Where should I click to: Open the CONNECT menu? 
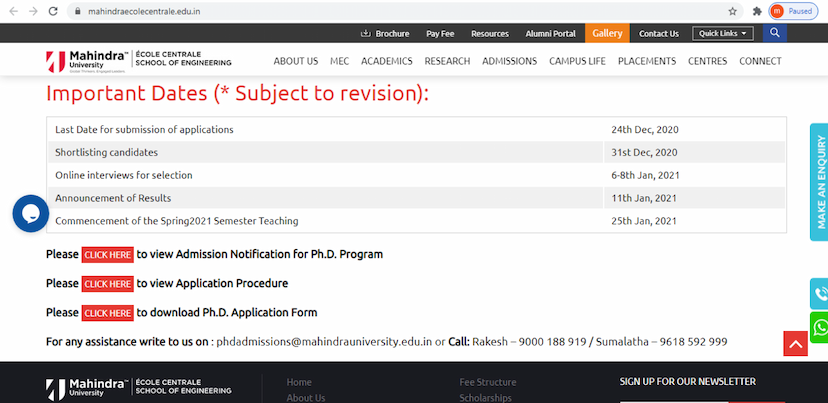(x=760, y=61)
